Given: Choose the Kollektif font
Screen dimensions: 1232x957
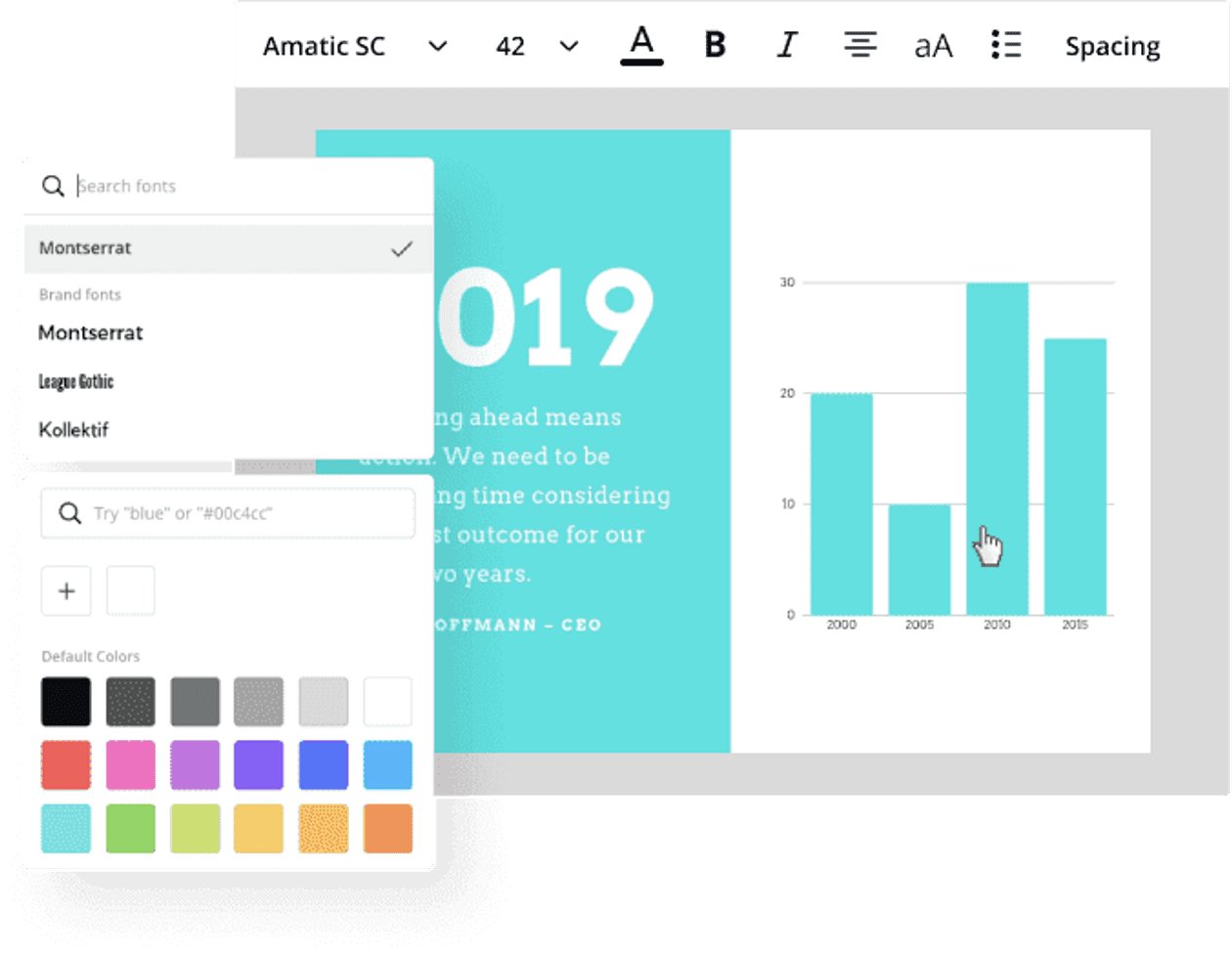Looking at the screenshot, I should click(x=73, y=429).
